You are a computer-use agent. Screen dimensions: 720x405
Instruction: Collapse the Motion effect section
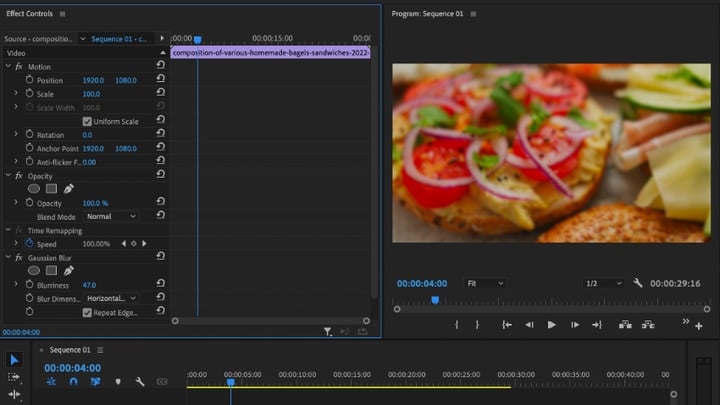point(8,67)
